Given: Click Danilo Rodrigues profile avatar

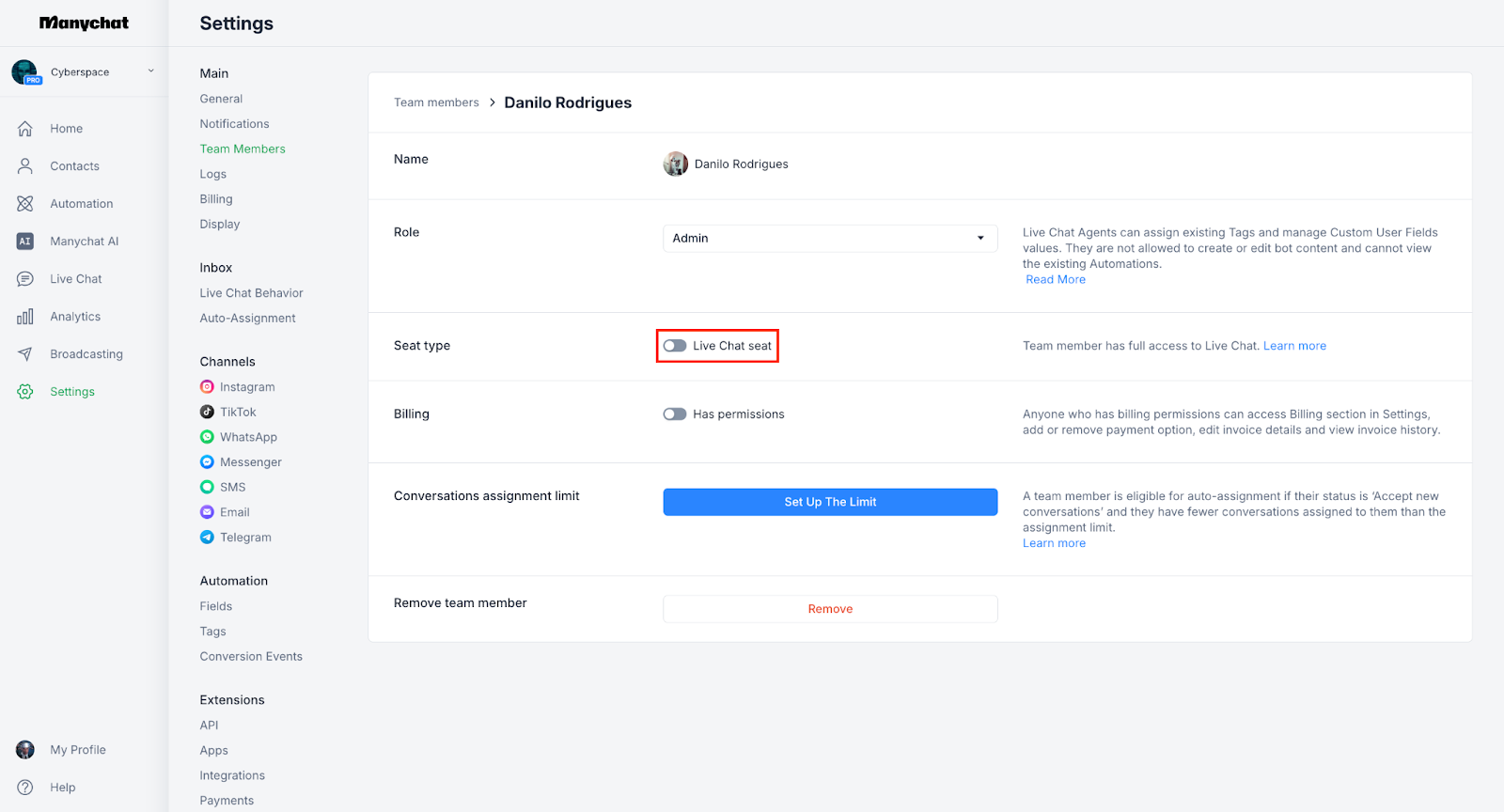Looking at the screenshot, I should 675,164.
